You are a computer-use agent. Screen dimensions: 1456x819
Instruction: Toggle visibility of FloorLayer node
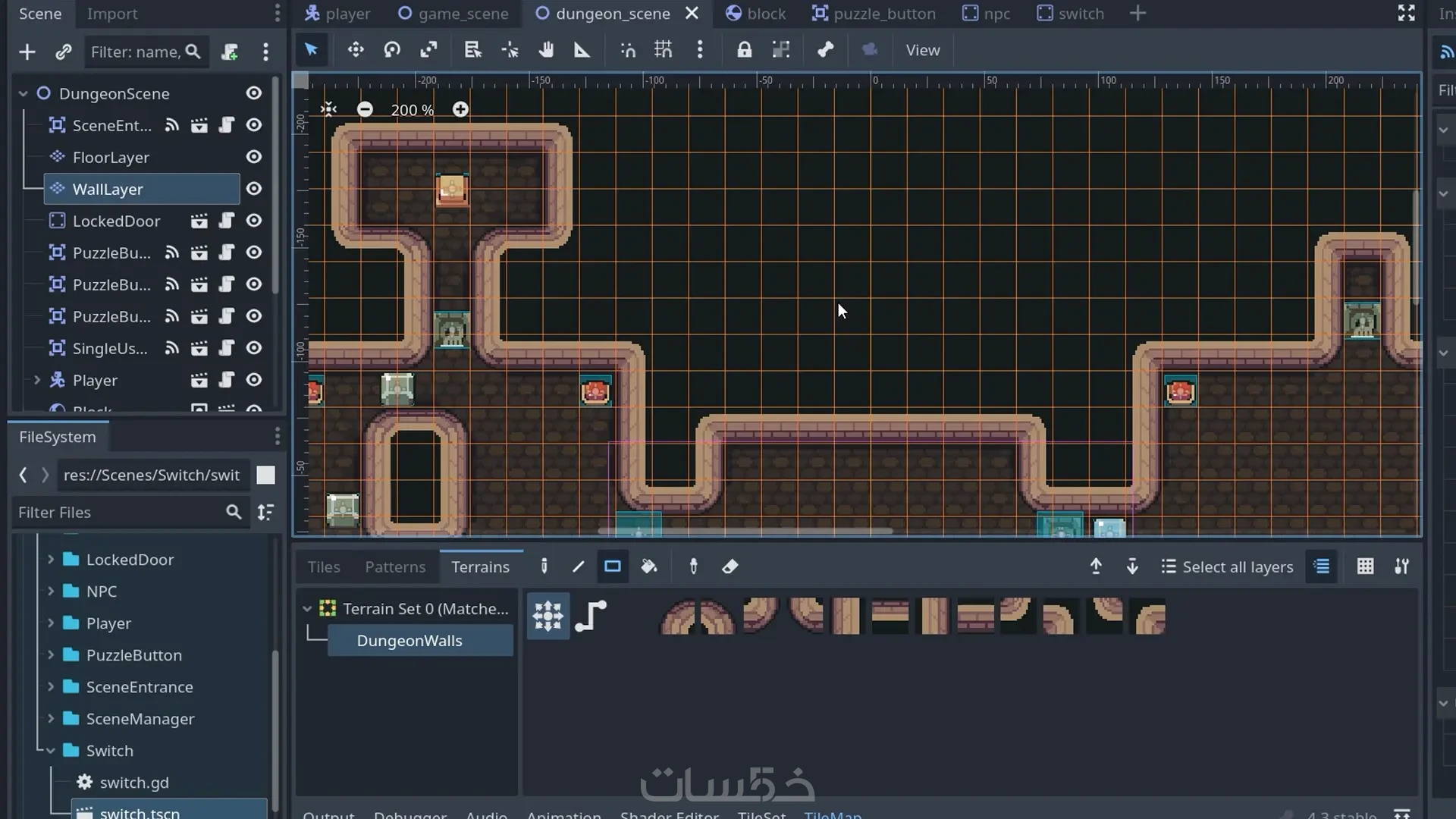[254, 157]
